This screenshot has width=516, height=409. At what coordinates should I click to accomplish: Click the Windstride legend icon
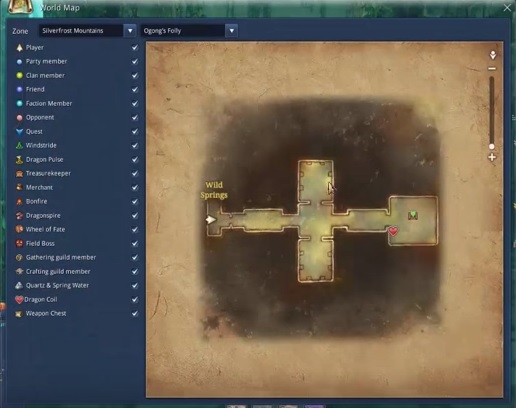click(x=19, y=146)
